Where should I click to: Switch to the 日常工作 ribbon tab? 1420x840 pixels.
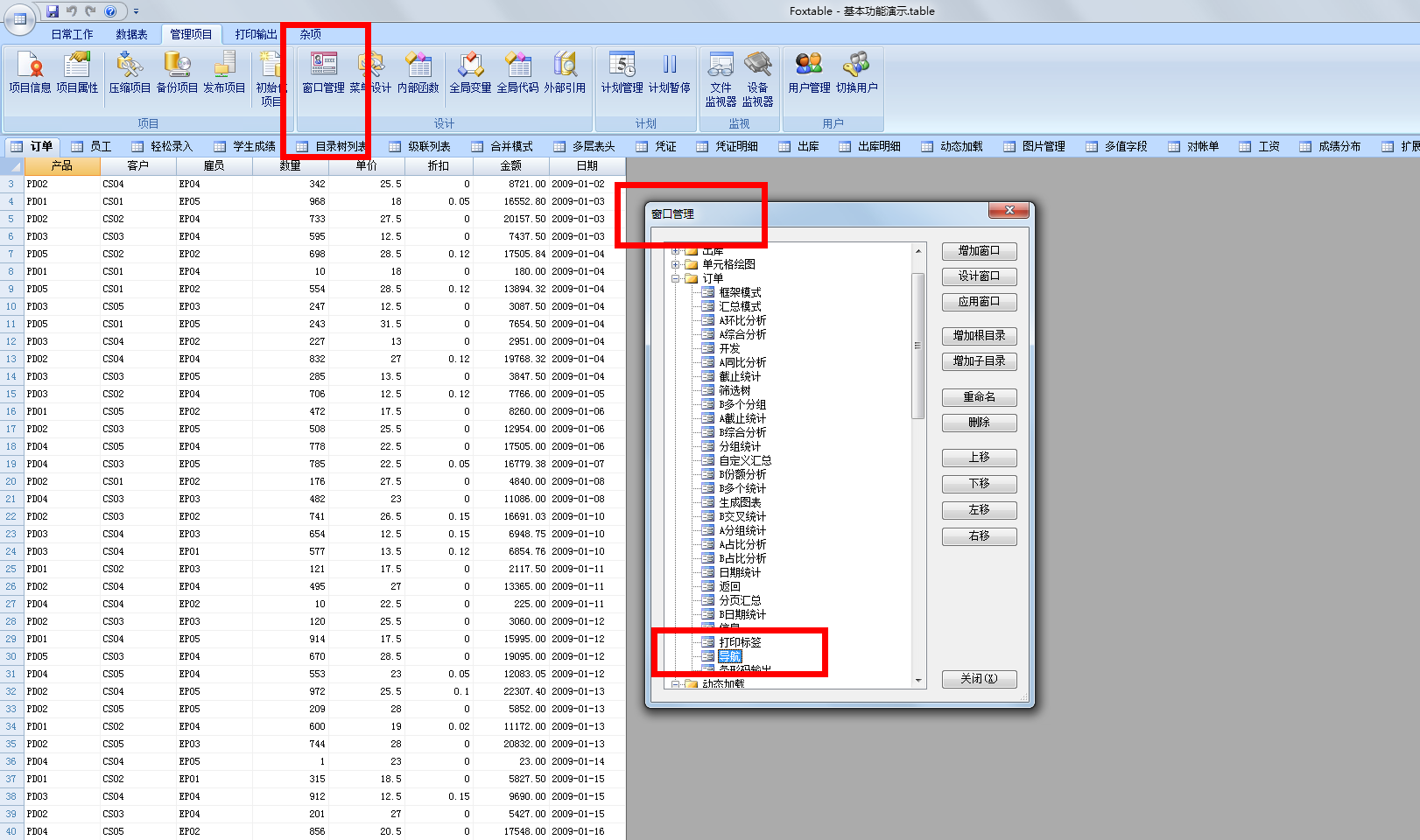click(x=72, y=34)
